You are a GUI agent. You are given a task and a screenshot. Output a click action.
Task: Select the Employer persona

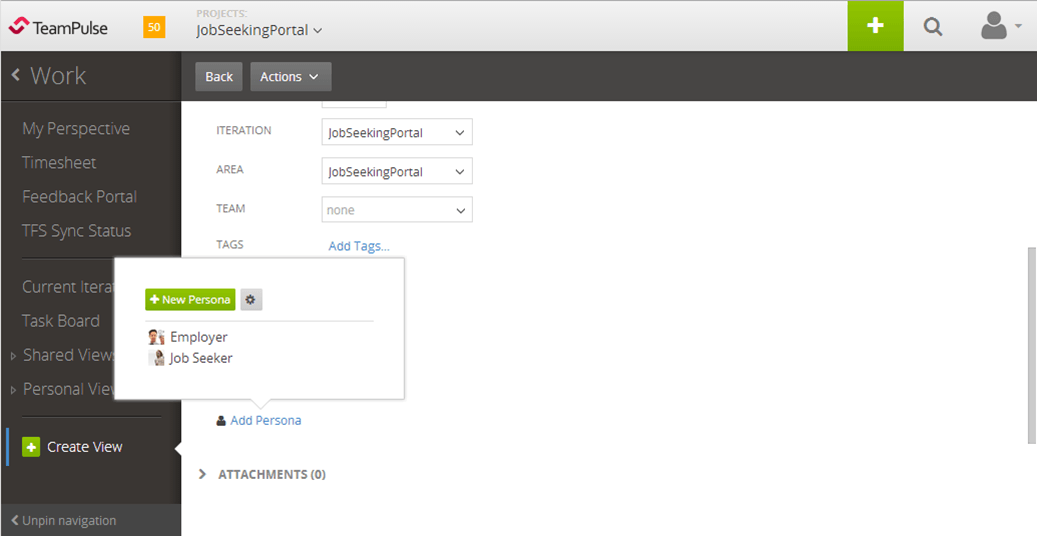(x=198, y=337)
